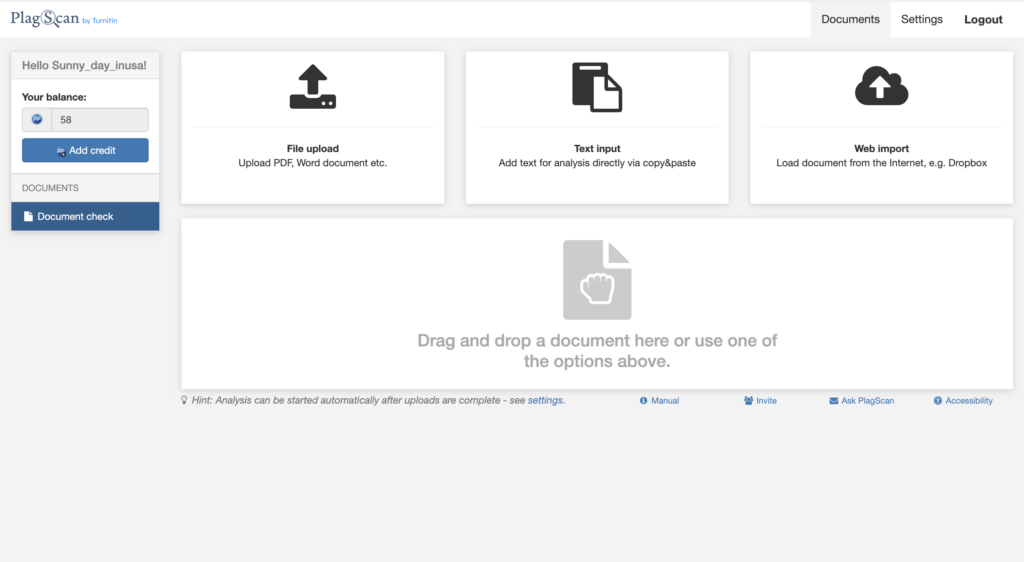Viewport: 1024px width, 562px height.
Task: Click the lightbulb hint icon
Action: [184, 400]
